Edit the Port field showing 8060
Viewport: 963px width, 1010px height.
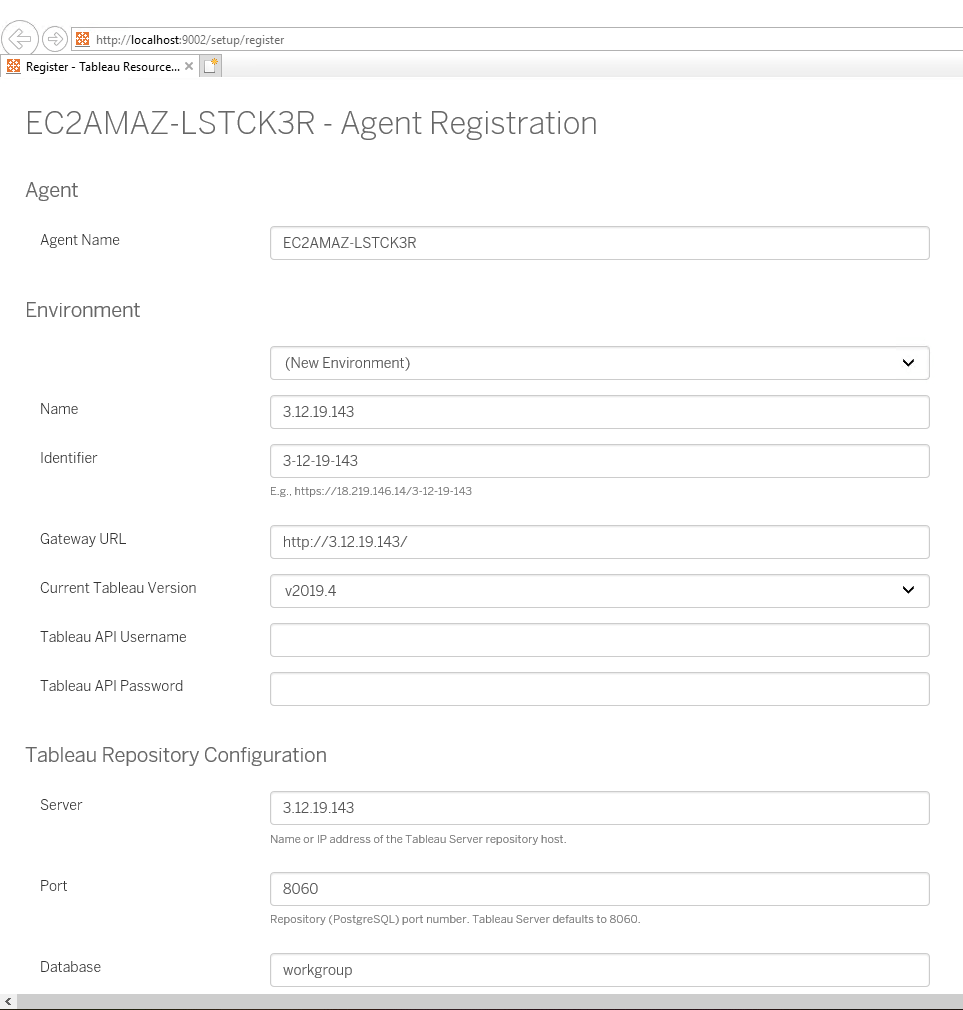click(599, 889)
